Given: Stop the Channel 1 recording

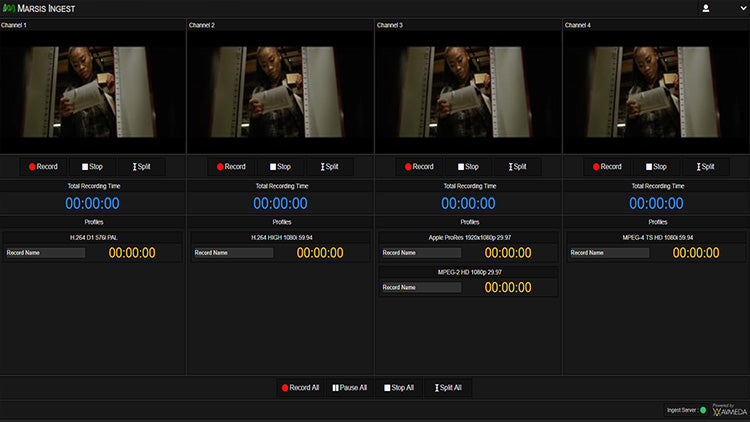Looking at the screenshot, I should click(x=94, y=167).
